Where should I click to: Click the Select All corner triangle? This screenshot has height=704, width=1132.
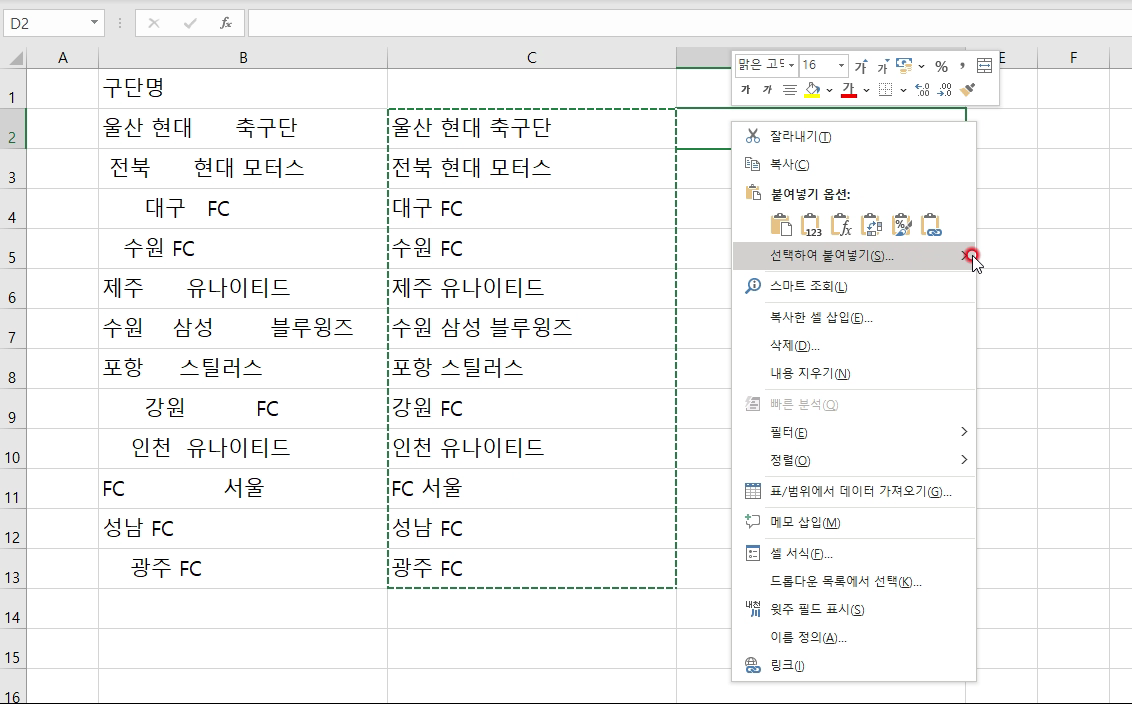click(14, 58)
